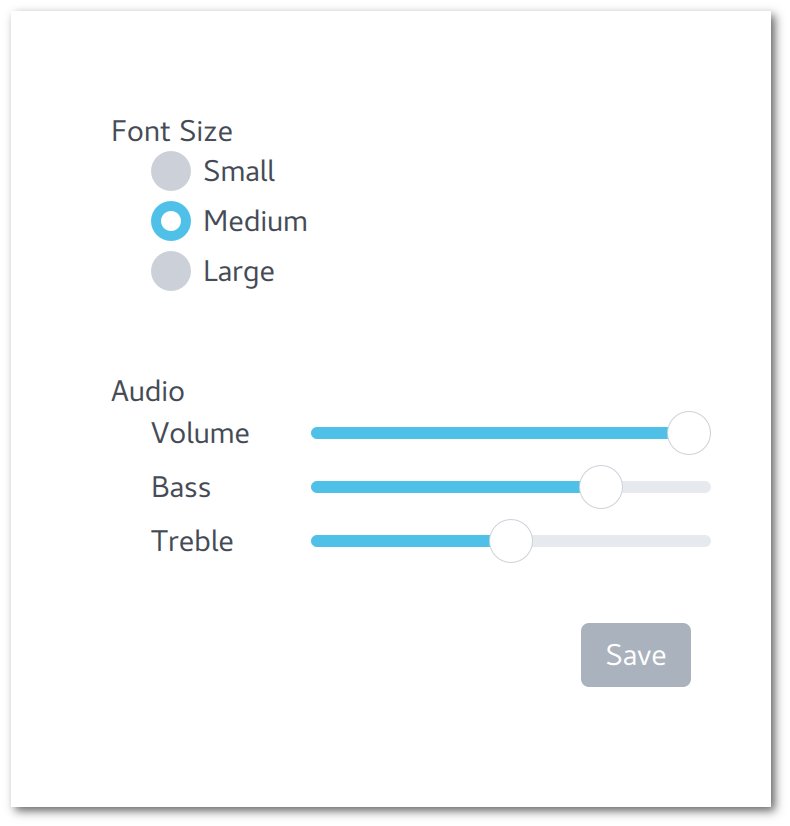Screen dimensions: 790x826
Task: Select the Small font size radio button
Action: click(171, 171)
